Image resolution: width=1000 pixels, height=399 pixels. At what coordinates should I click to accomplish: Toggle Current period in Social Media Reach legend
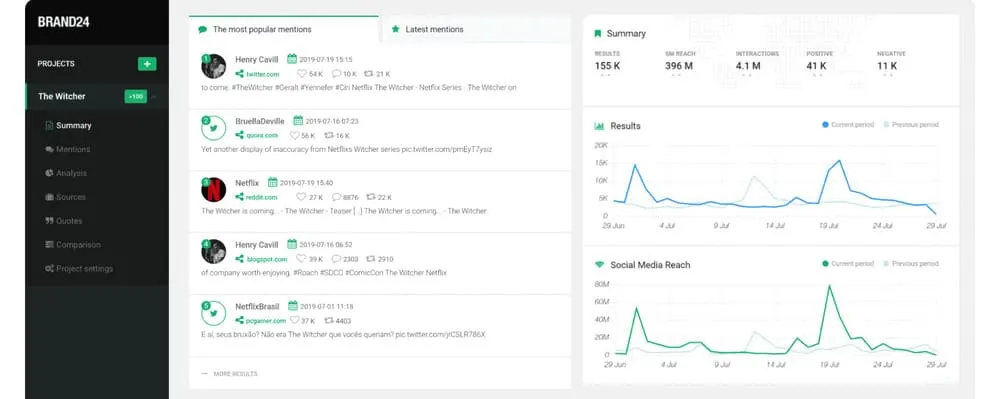pyautogui.click(x=848, y=264)
